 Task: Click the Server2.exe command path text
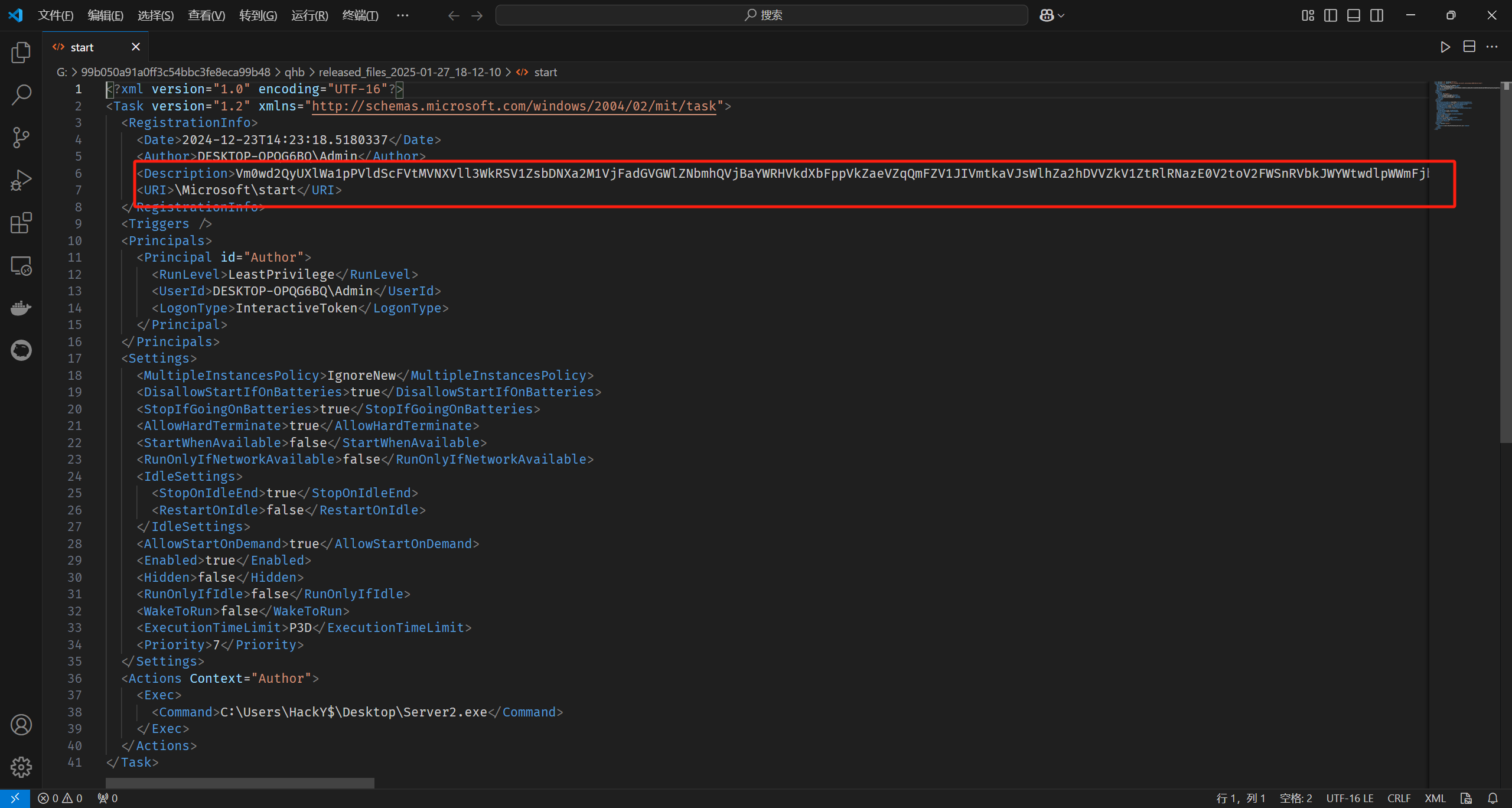click(x=354, y=712)
